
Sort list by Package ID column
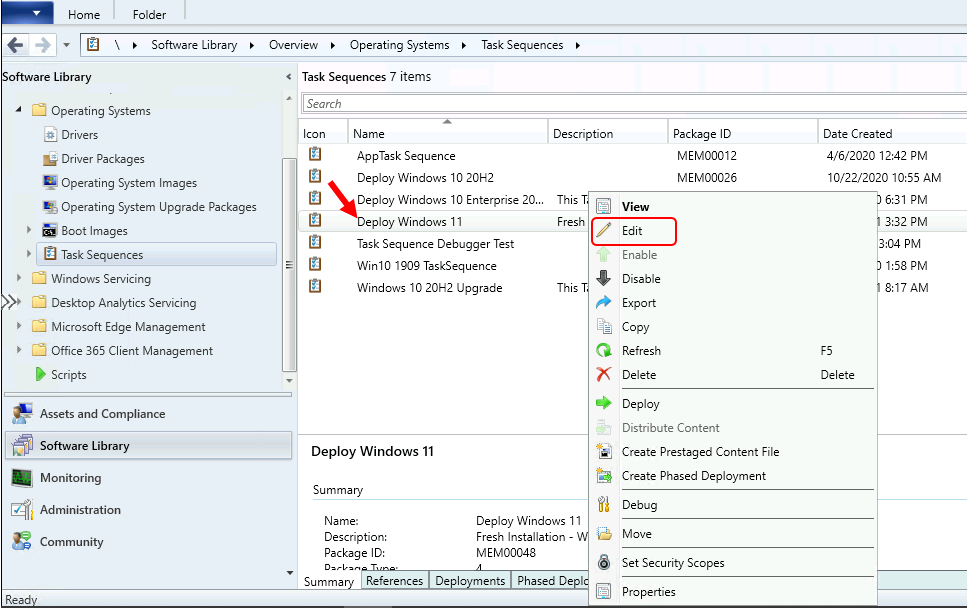743,133
